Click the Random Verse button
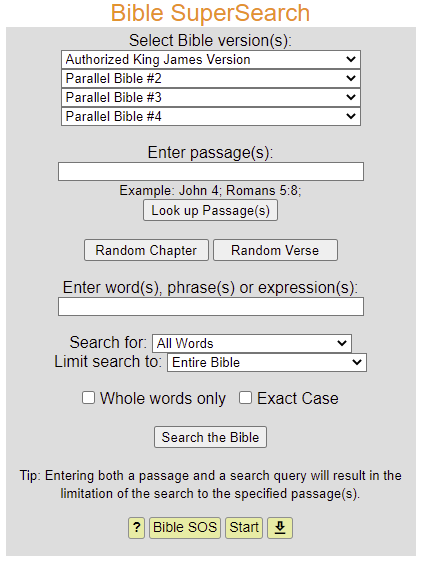Screen dimensions: 422x564 pos(275,250)
